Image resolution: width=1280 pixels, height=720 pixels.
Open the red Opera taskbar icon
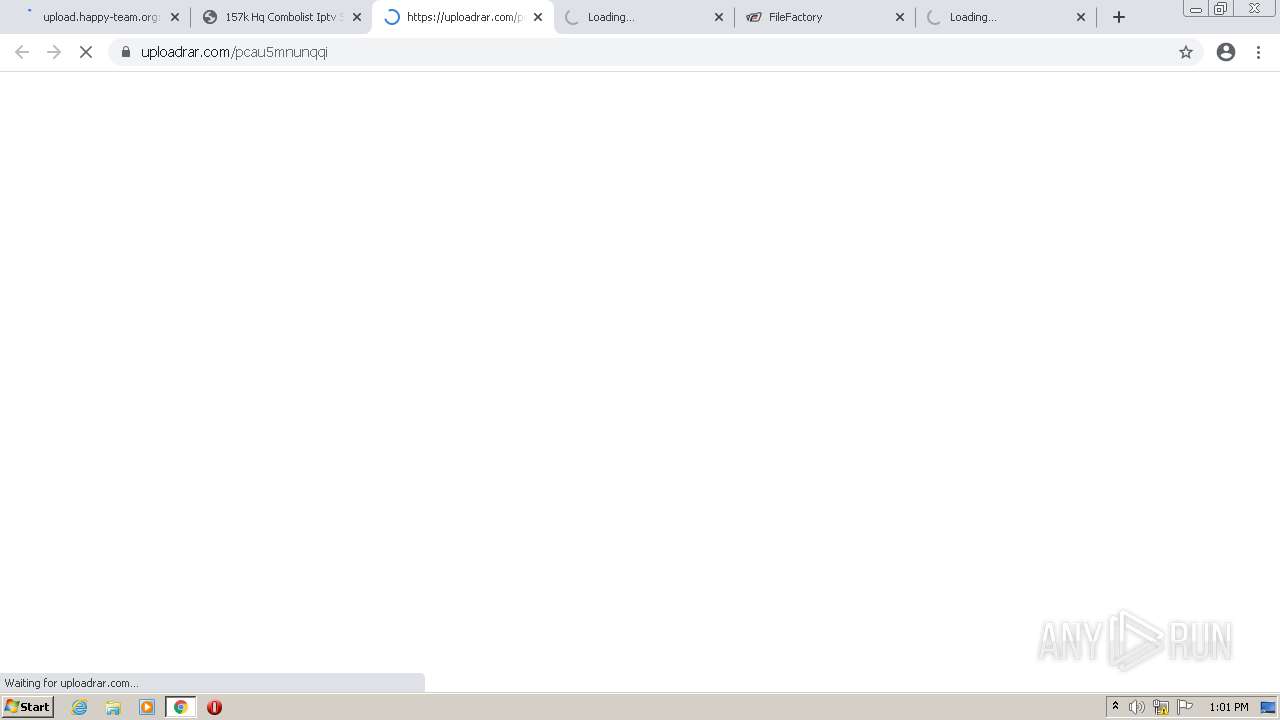click(214, 707)
